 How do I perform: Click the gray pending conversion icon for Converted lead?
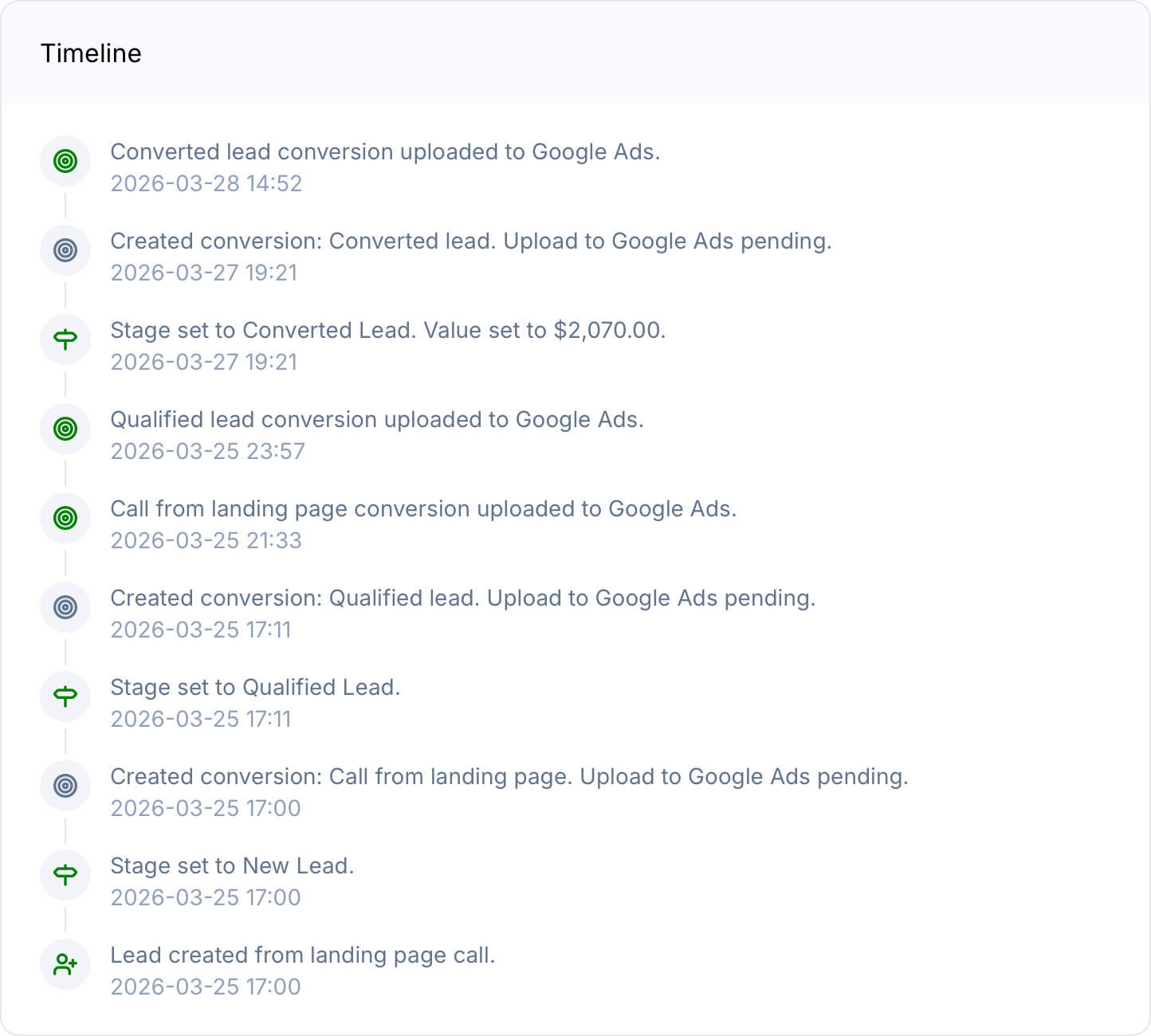(65, 249)
